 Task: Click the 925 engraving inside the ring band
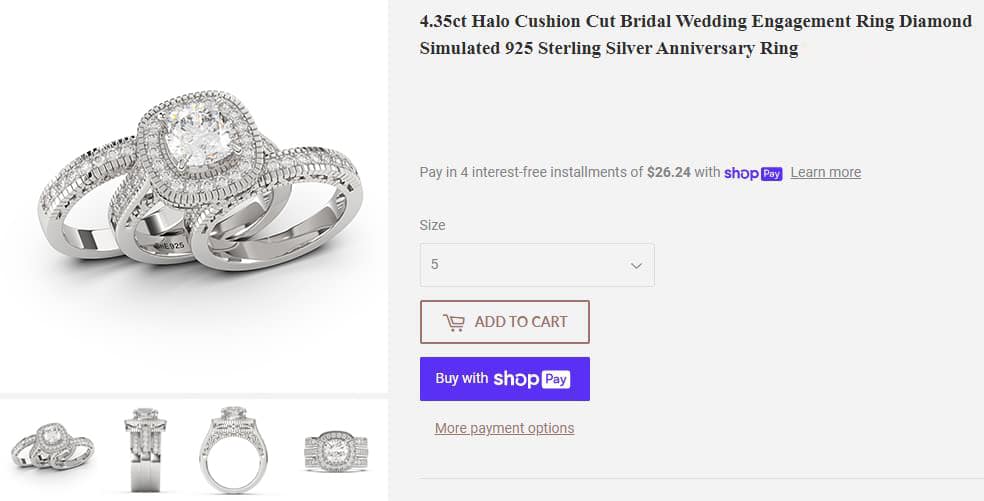[x=172, y=243]
